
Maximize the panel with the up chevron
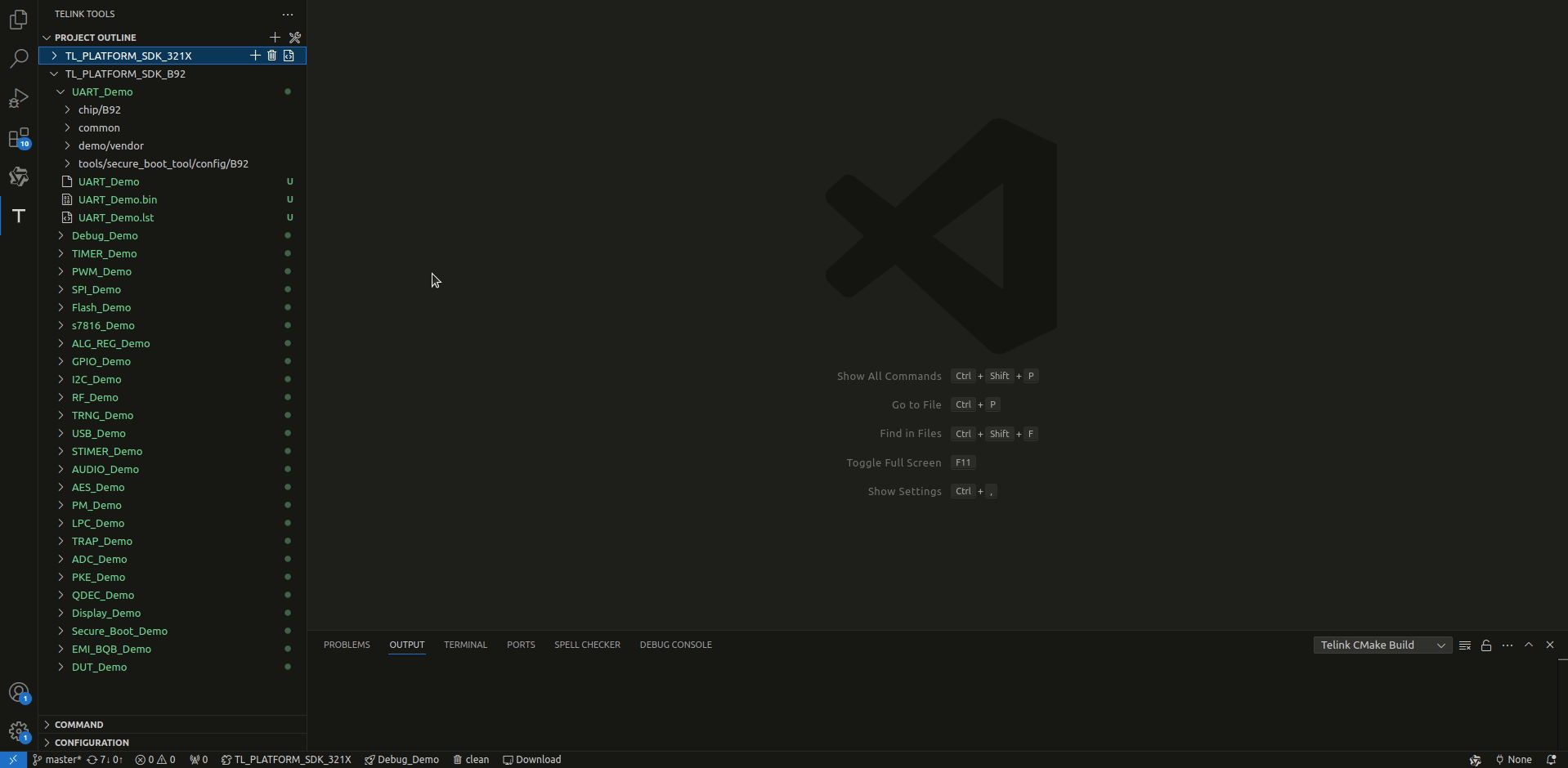(1529, 645)
